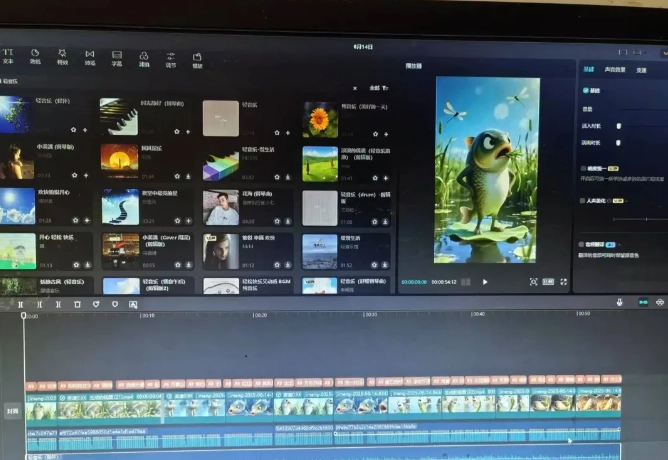Enable the 音频翻译 audio translation checkbox
The width and height of the screenshot is (668, 460).
click(x=581, y=244)
